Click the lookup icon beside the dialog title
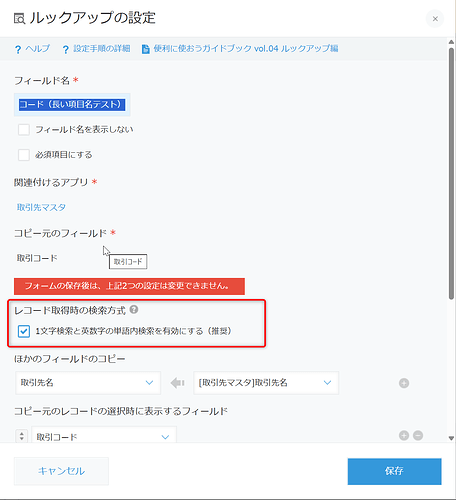 click(x=19, y=19)
